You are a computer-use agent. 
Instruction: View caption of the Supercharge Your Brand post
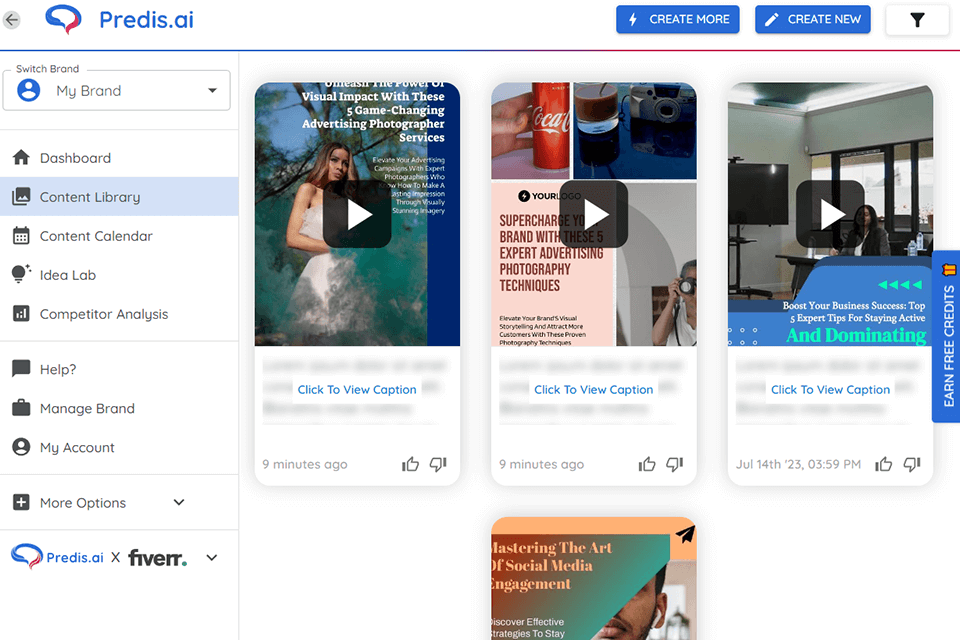(x=593, y=390)
